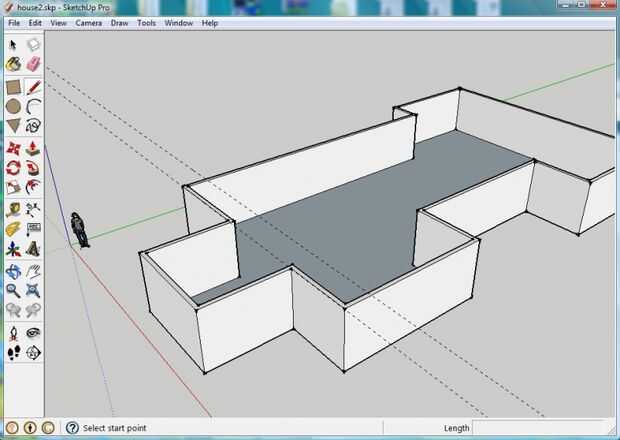620x440 pixels.
Task: Click the 'Select start point' status text
Action: point(115,428)
